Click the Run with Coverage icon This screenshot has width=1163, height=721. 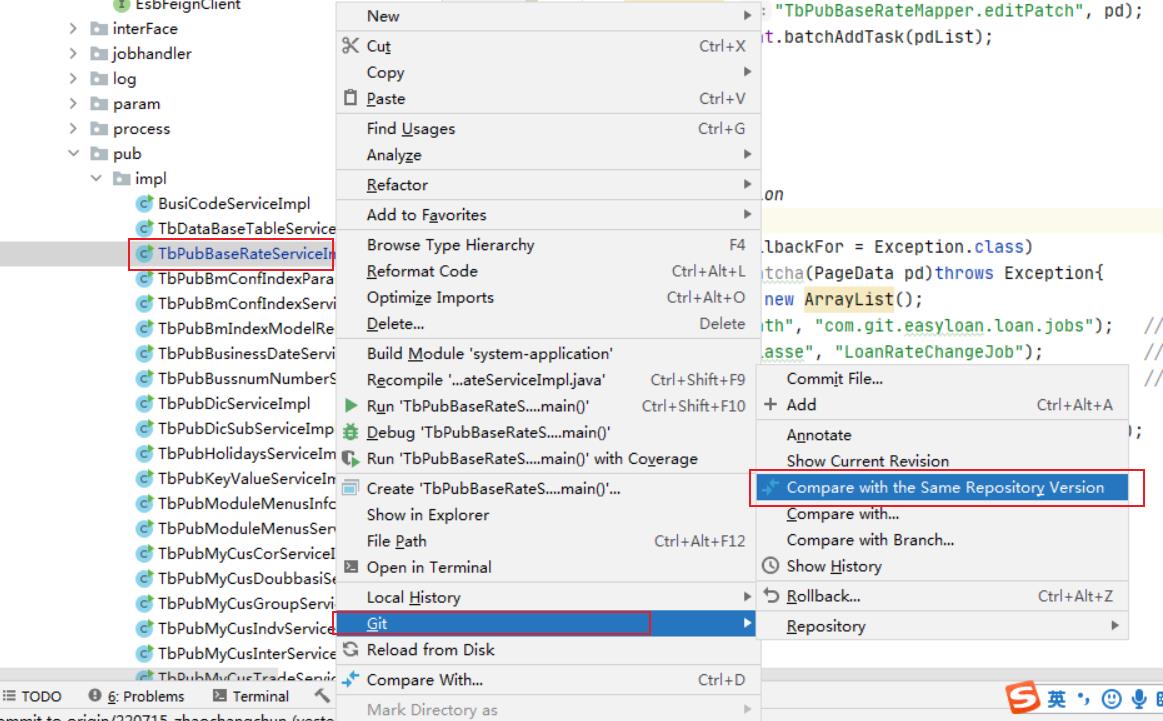(350, 459)
